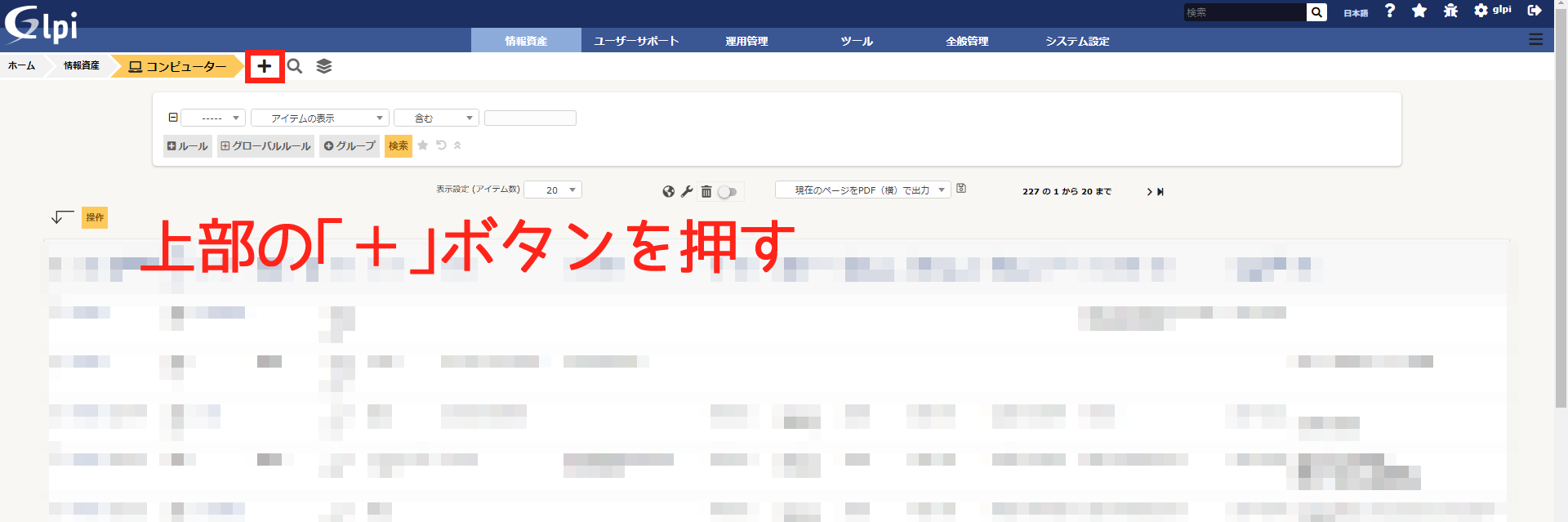Click the magnifier icon beside the plus
The width and height of the screenshot is (1568, 522).
coord(295,66)
